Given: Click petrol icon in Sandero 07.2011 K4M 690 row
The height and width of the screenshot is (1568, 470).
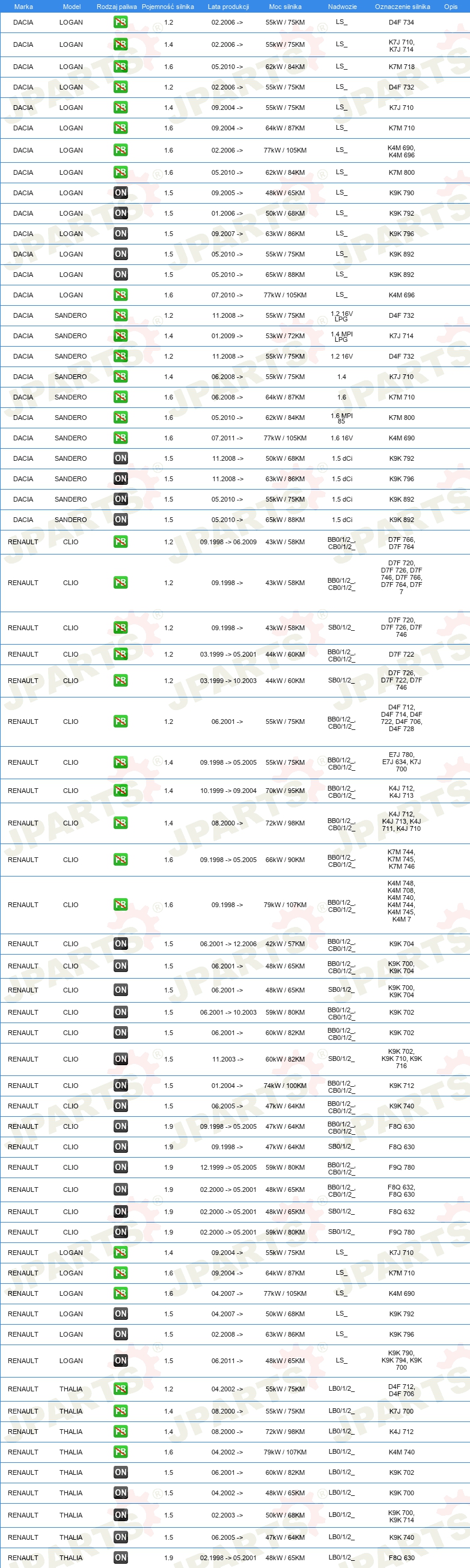Looking at the screenshot, I should coord(121,439).
